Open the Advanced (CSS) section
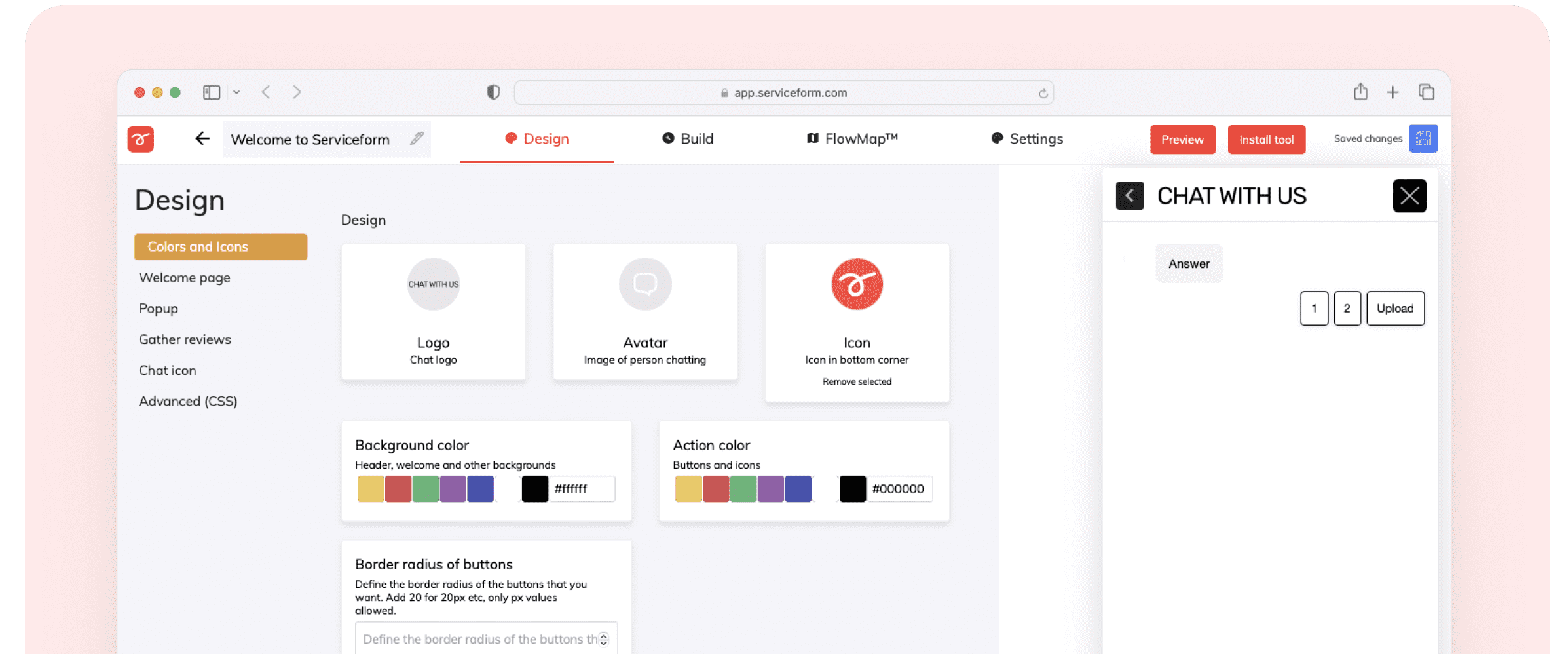1568x654 pixels. [x=188, y=401]
